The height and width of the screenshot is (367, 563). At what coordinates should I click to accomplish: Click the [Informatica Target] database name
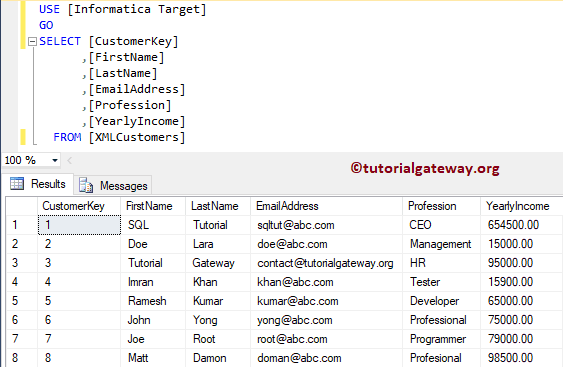coord(137,9)
